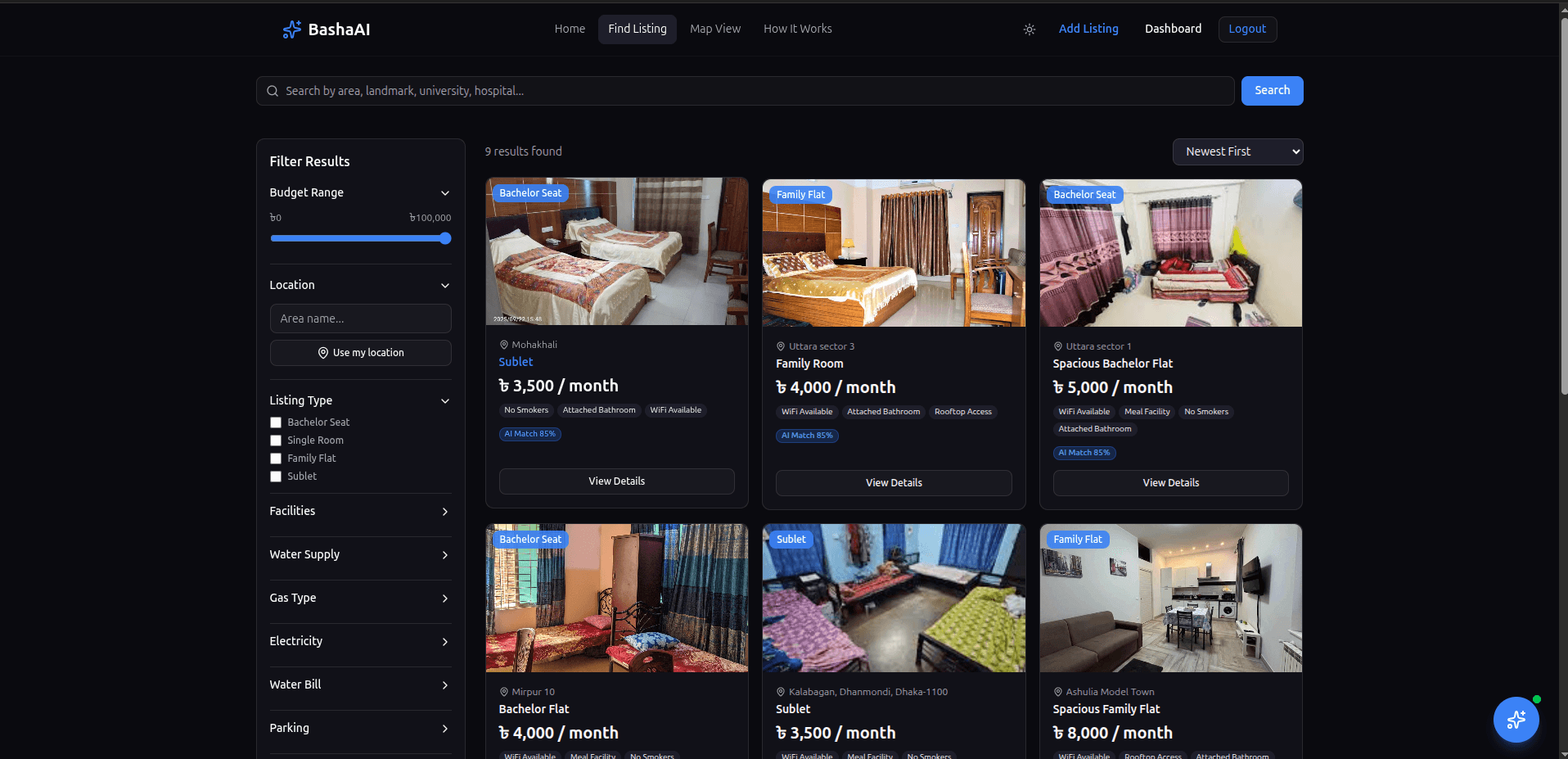This screenshot has height=759, width=1568.
Task: Click AI Match 85% badge on Family Room card
Action: click(x=807, y=436)
